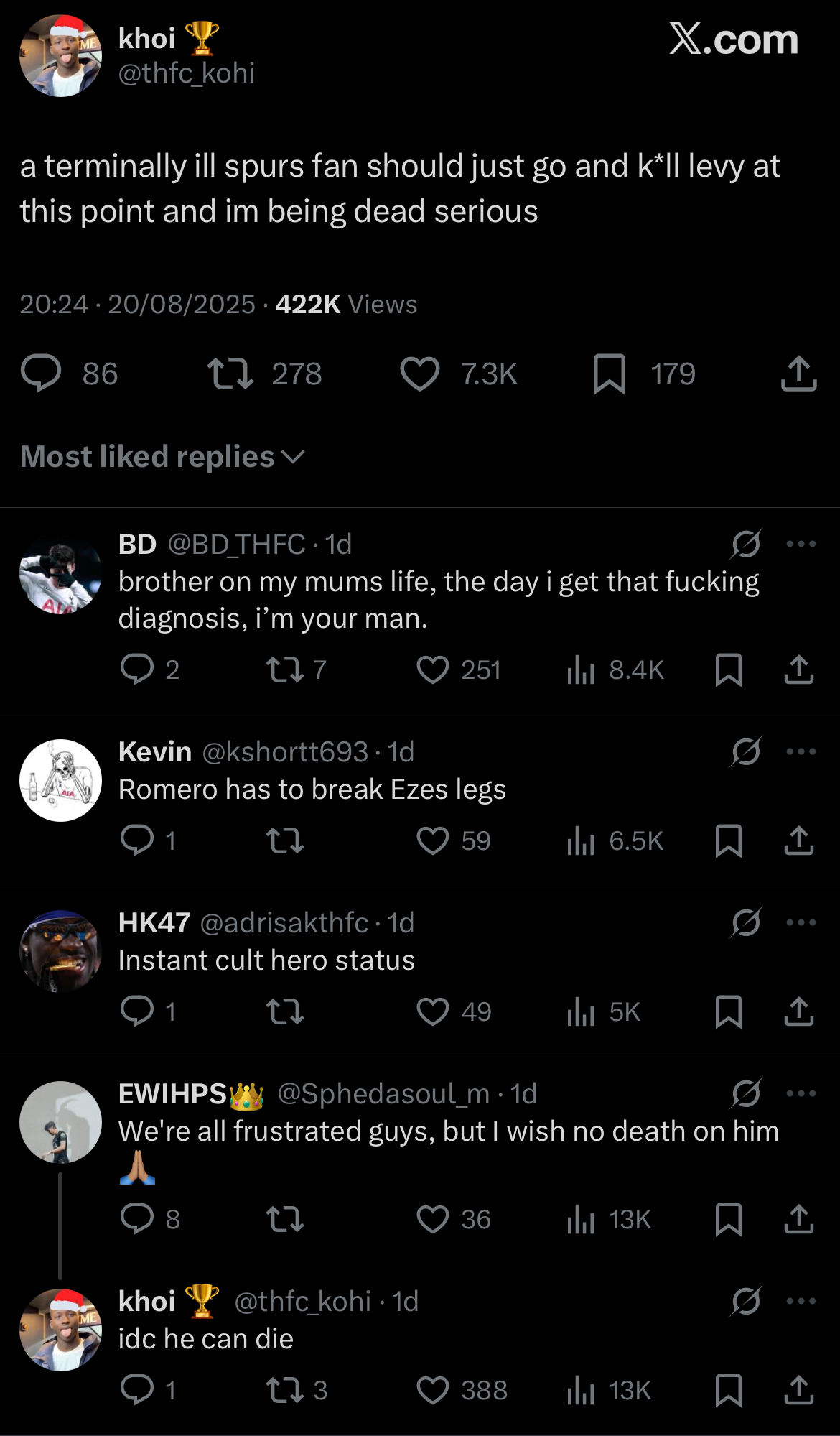The height and width of the screenshot is (1436, 840).
Task: Open @thfc_kohi handle in header
Action: [186, 73]
